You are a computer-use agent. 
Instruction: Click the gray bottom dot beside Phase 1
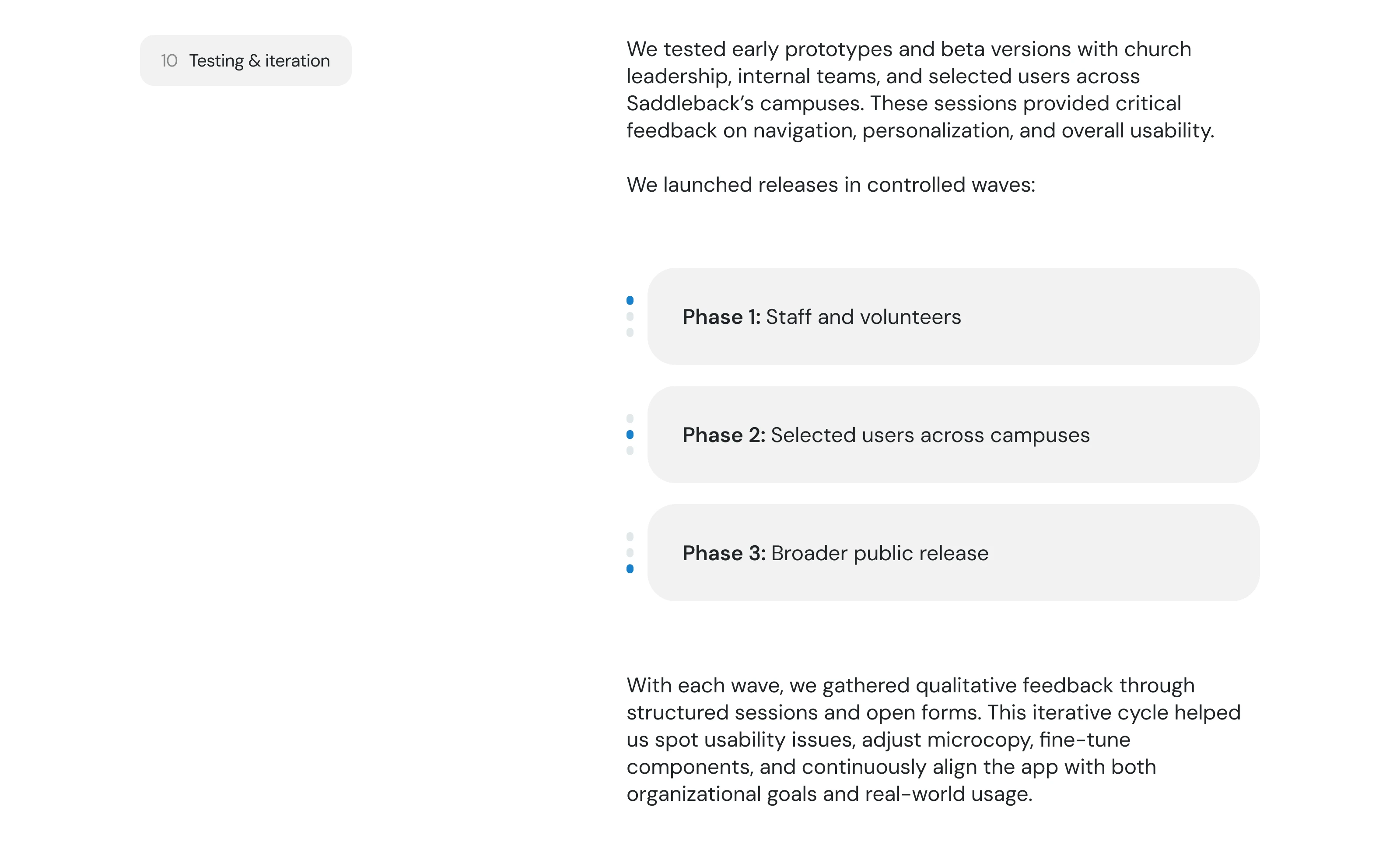coord(630,333)
